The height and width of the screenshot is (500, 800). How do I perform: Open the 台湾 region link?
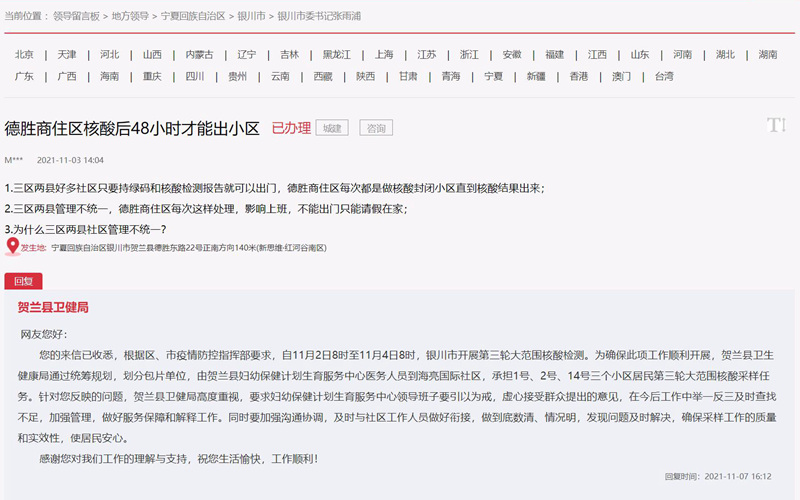pyautogui.click(x=665, y=76)
